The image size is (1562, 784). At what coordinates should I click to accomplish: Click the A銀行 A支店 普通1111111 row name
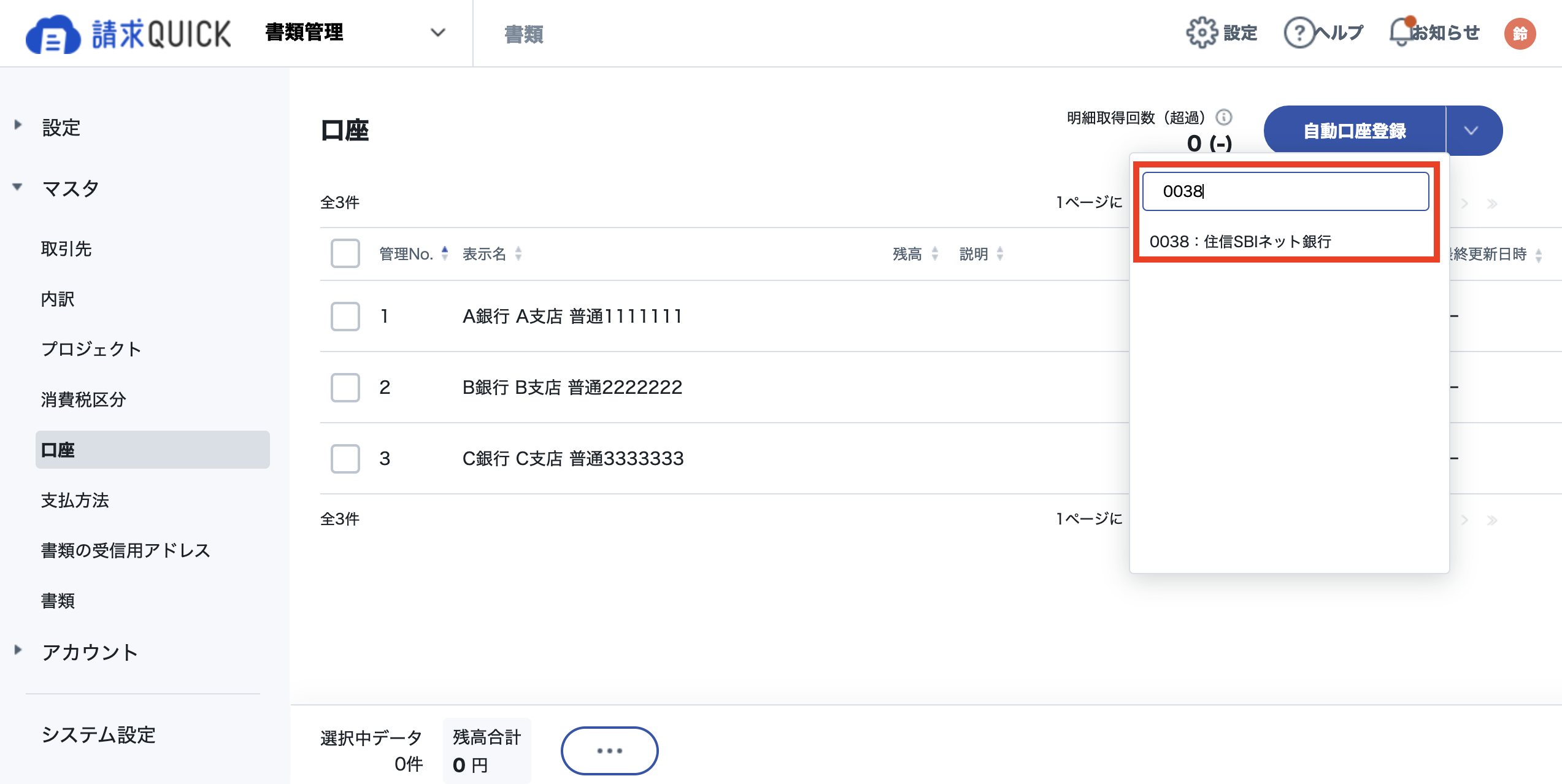(572, 316)
